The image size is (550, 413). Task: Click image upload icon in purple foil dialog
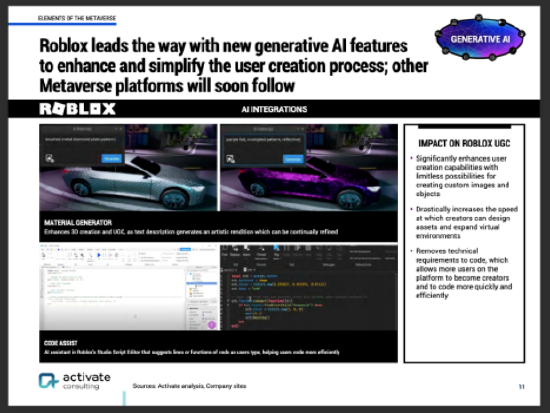230,159
